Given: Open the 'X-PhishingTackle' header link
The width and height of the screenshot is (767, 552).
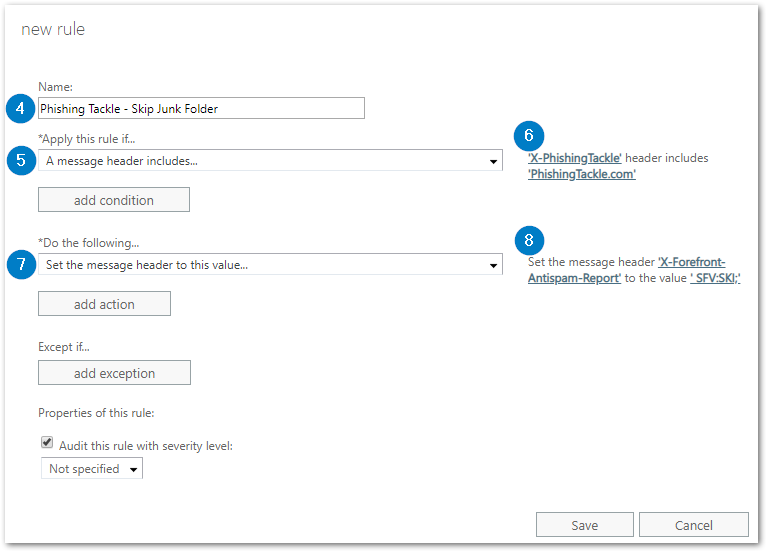Looking at the screenshot, I should [574, 158].
